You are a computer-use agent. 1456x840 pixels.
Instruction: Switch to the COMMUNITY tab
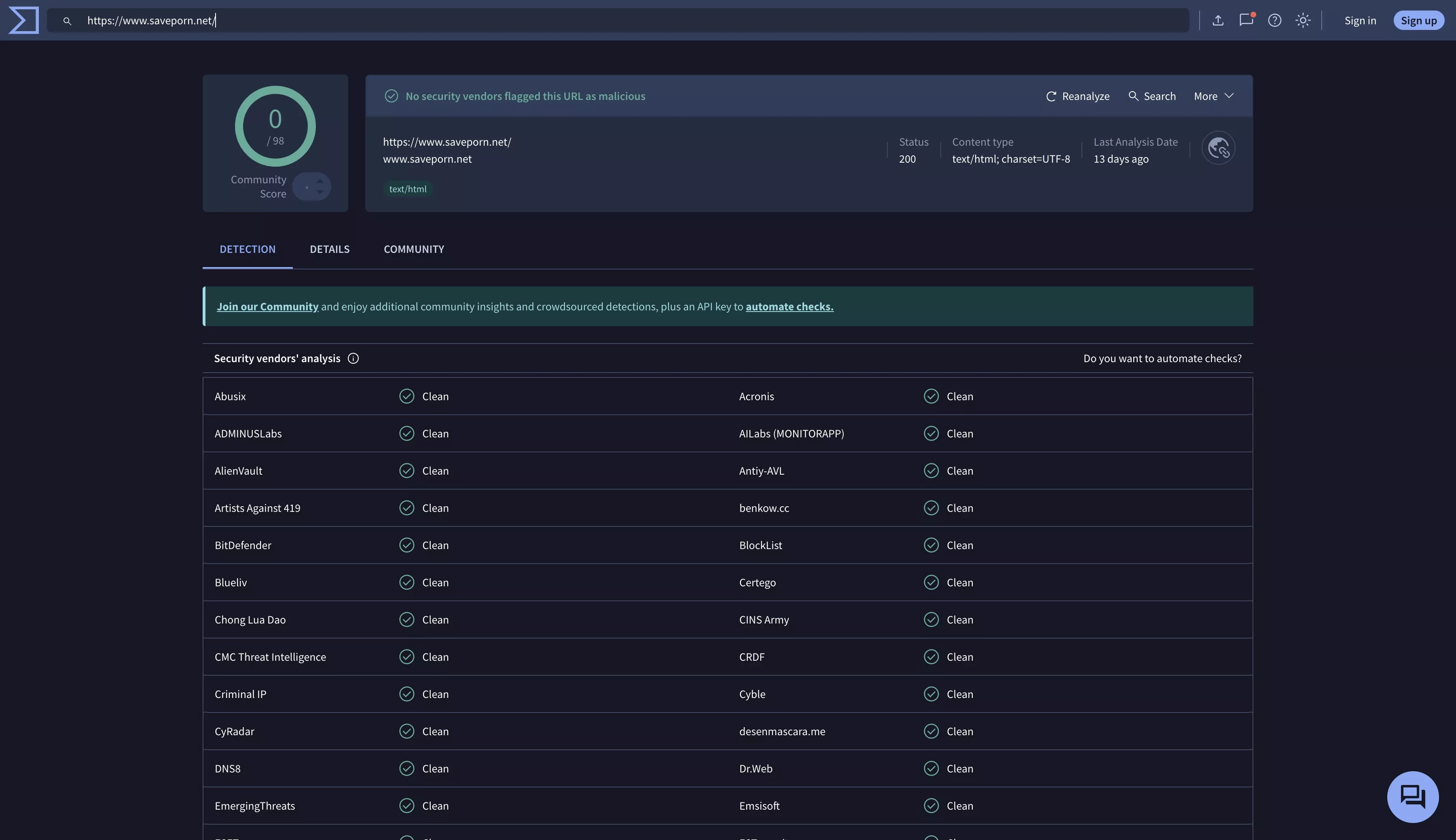coord(413,249)
